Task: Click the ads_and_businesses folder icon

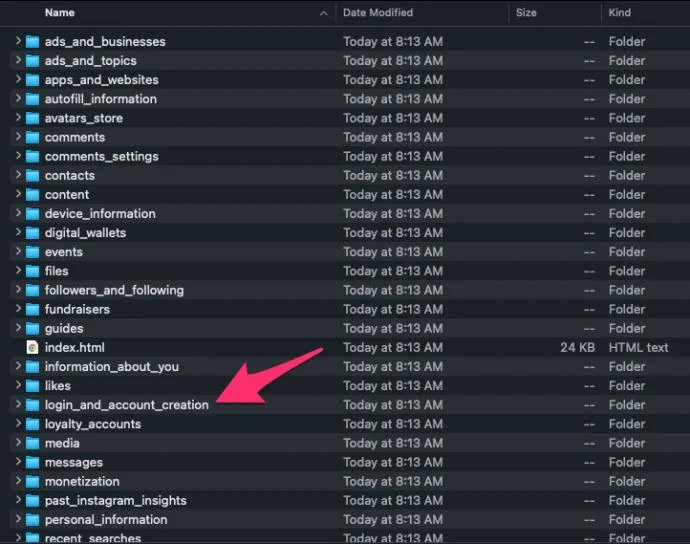Action: 33,42
